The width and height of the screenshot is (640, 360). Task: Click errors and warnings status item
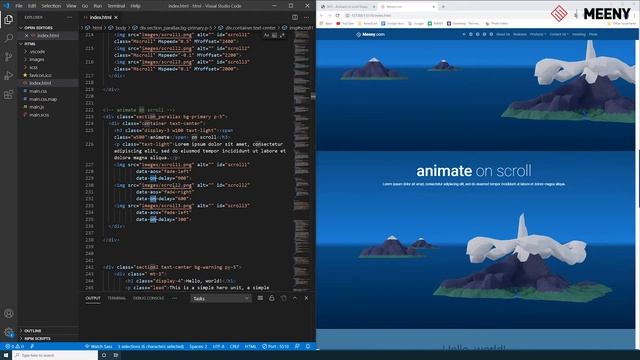pyautogui.click(x=14, y=347)
